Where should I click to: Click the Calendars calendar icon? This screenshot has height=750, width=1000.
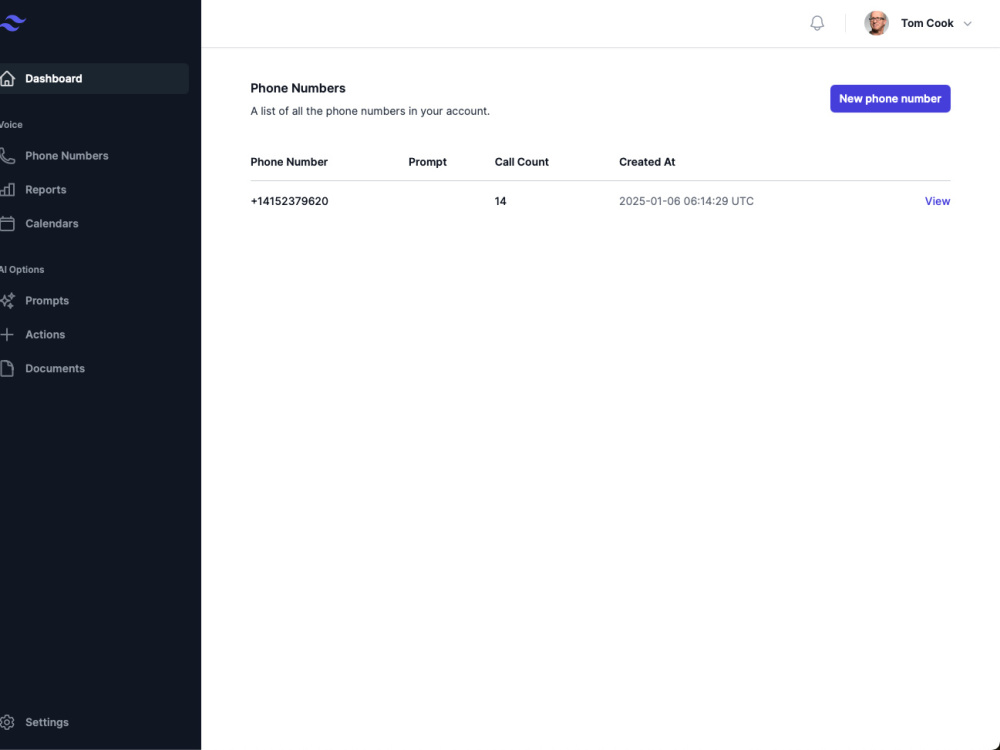(7, 223)
